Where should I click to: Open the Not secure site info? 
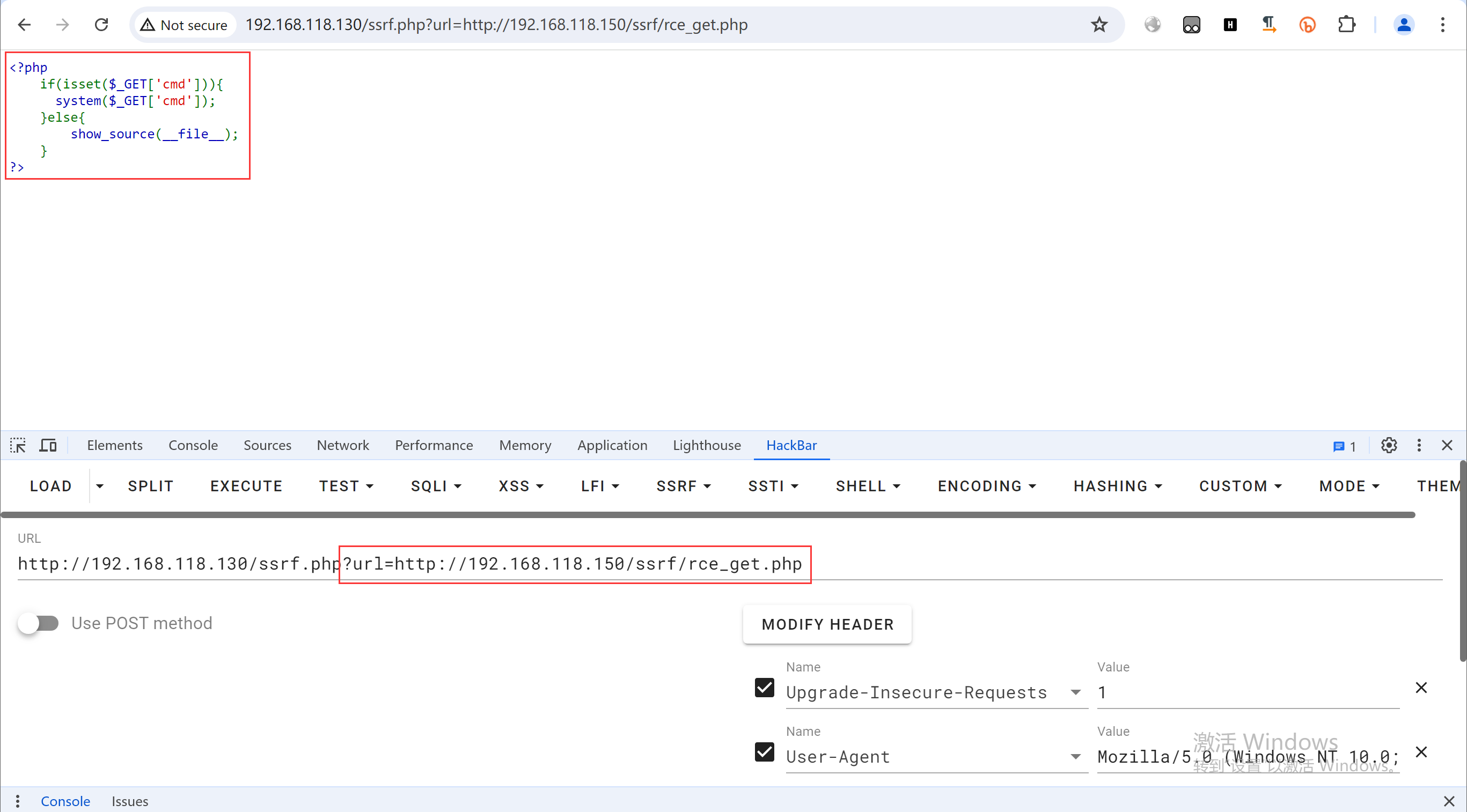point(185,25)
